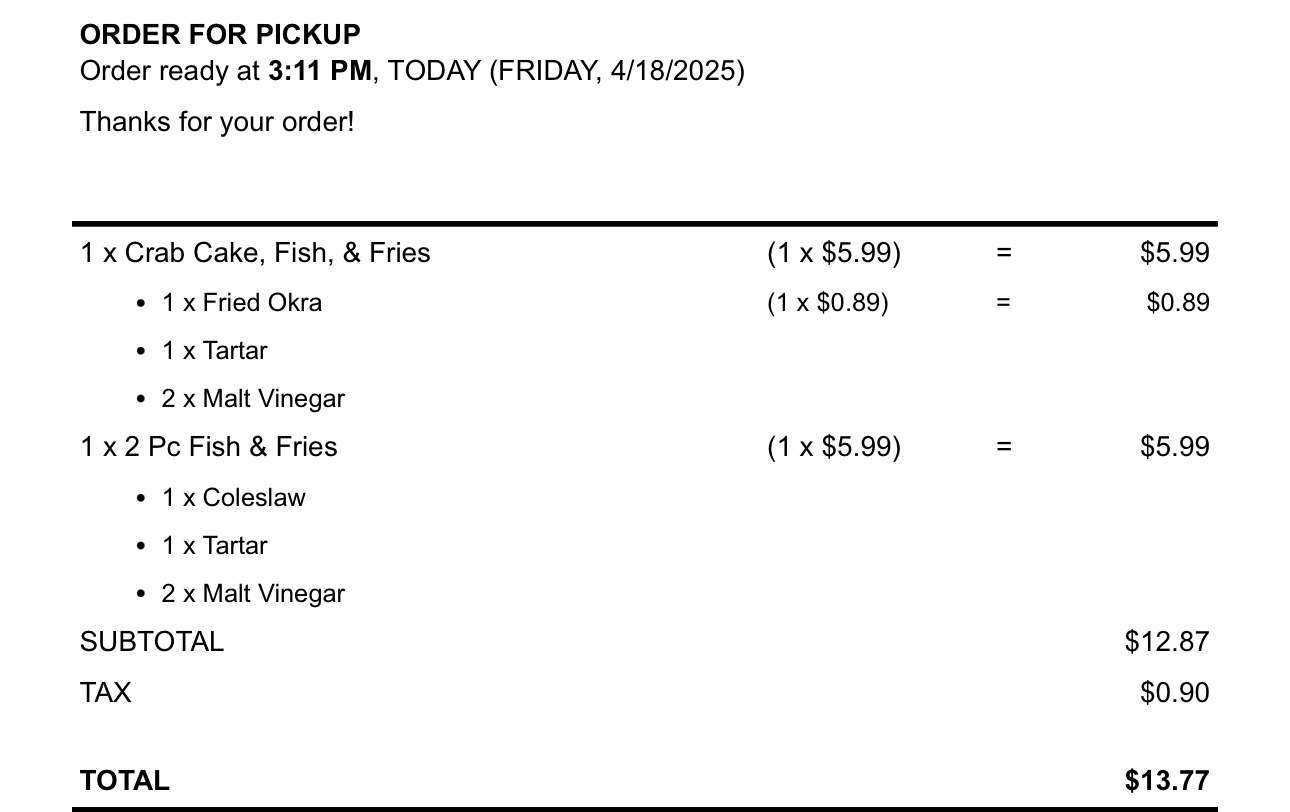Click the (1 x $0.89) unit price
This screenshot has height=812, width=1290.
tap(827, 303)
